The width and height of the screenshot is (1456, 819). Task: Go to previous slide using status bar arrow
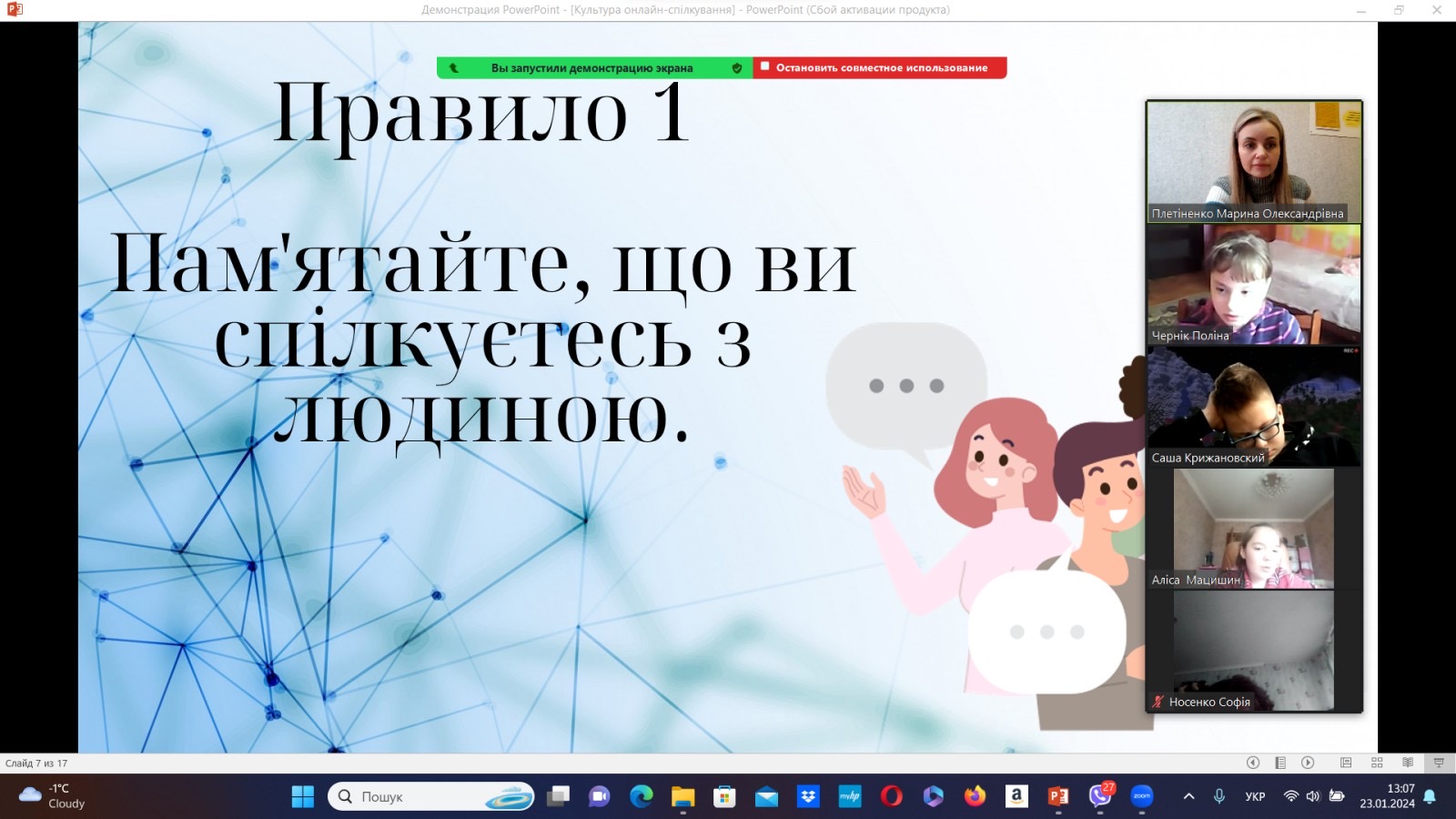pyautogui.click(x=1253, y=763)
